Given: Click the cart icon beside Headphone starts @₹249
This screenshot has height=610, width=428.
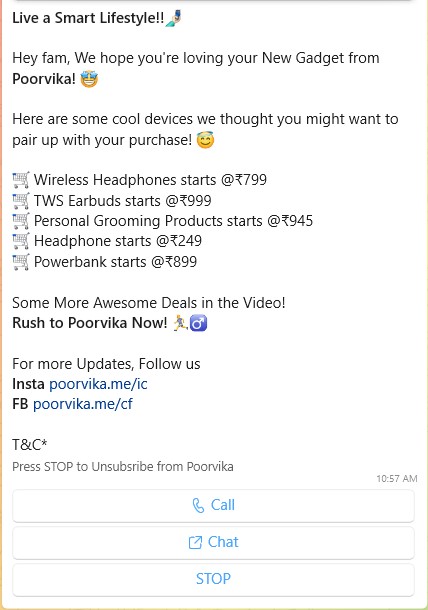Looking at the screenshot, I should coord(21,241).
